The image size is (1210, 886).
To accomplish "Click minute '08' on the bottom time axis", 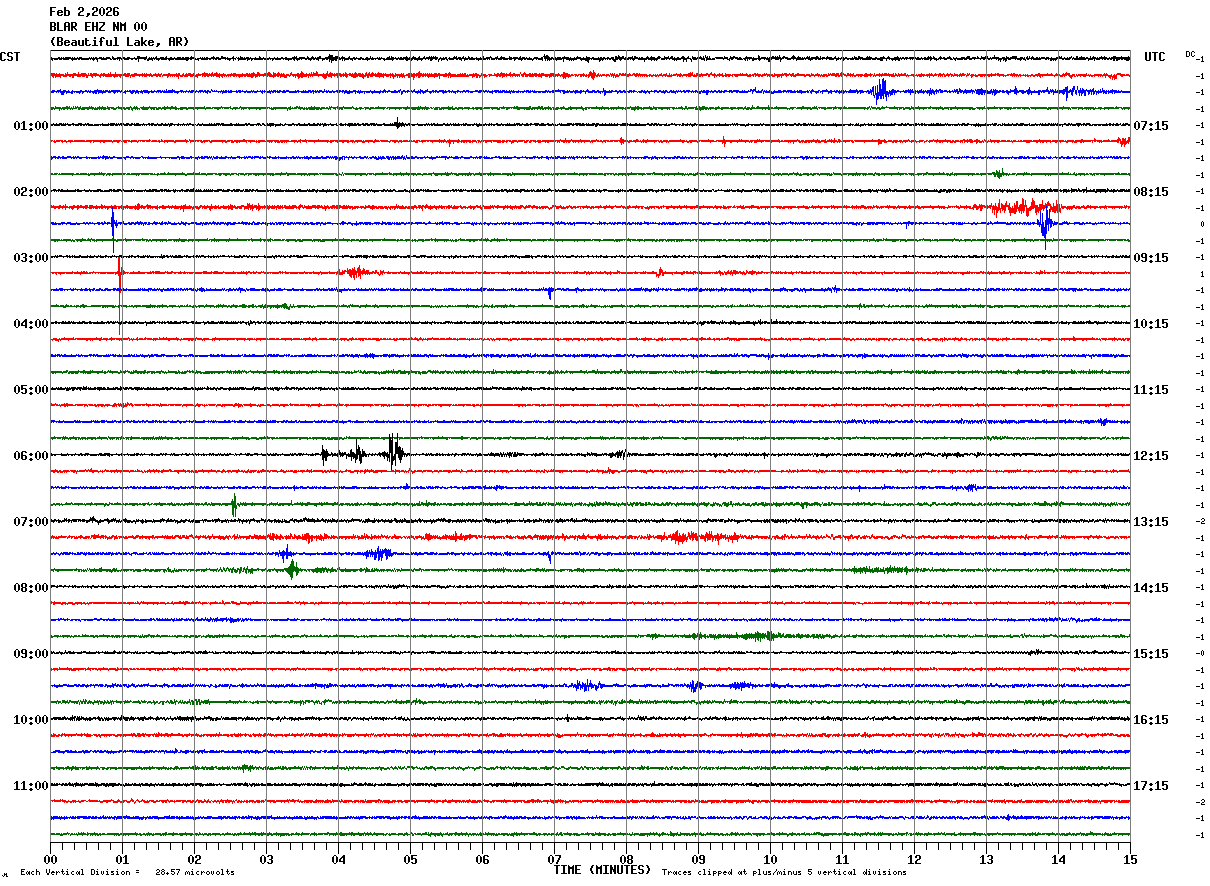I will (626, 859).
